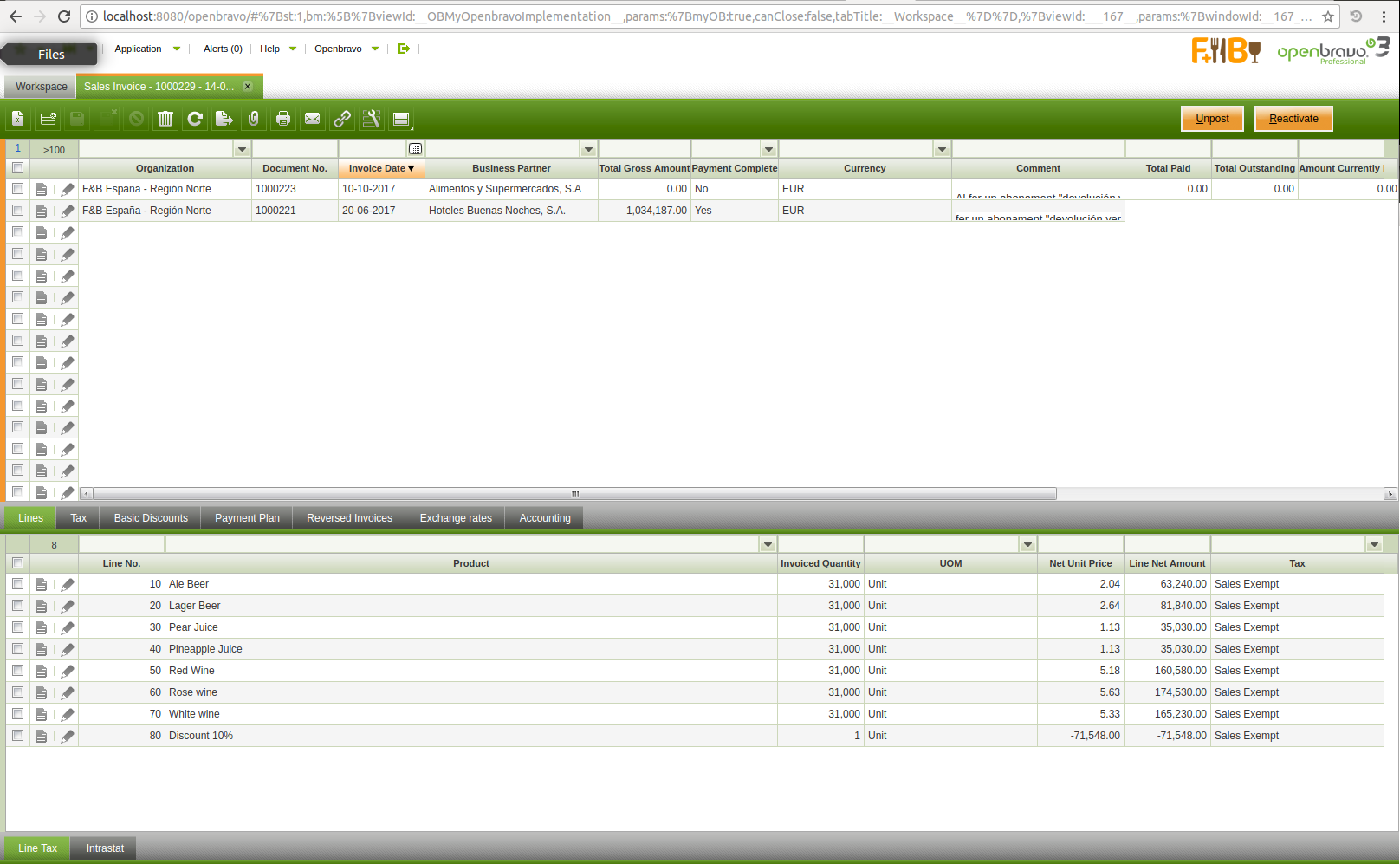The width and height of the screenshot is (1400, 864).
Task: Toggle header-only view icon
Action: [x=401, y=119]
